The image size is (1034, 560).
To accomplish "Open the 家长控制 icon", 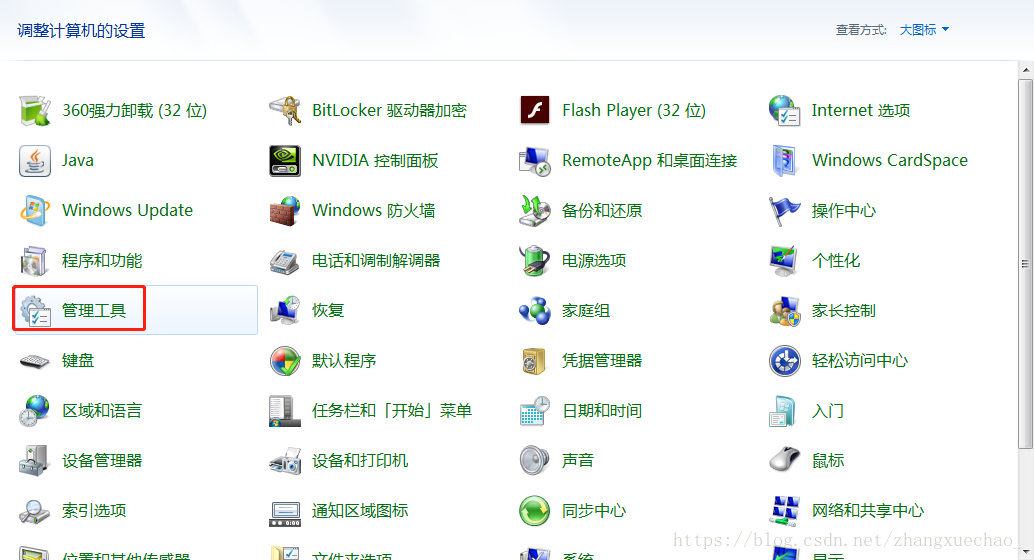I will [x=785, y=311].
